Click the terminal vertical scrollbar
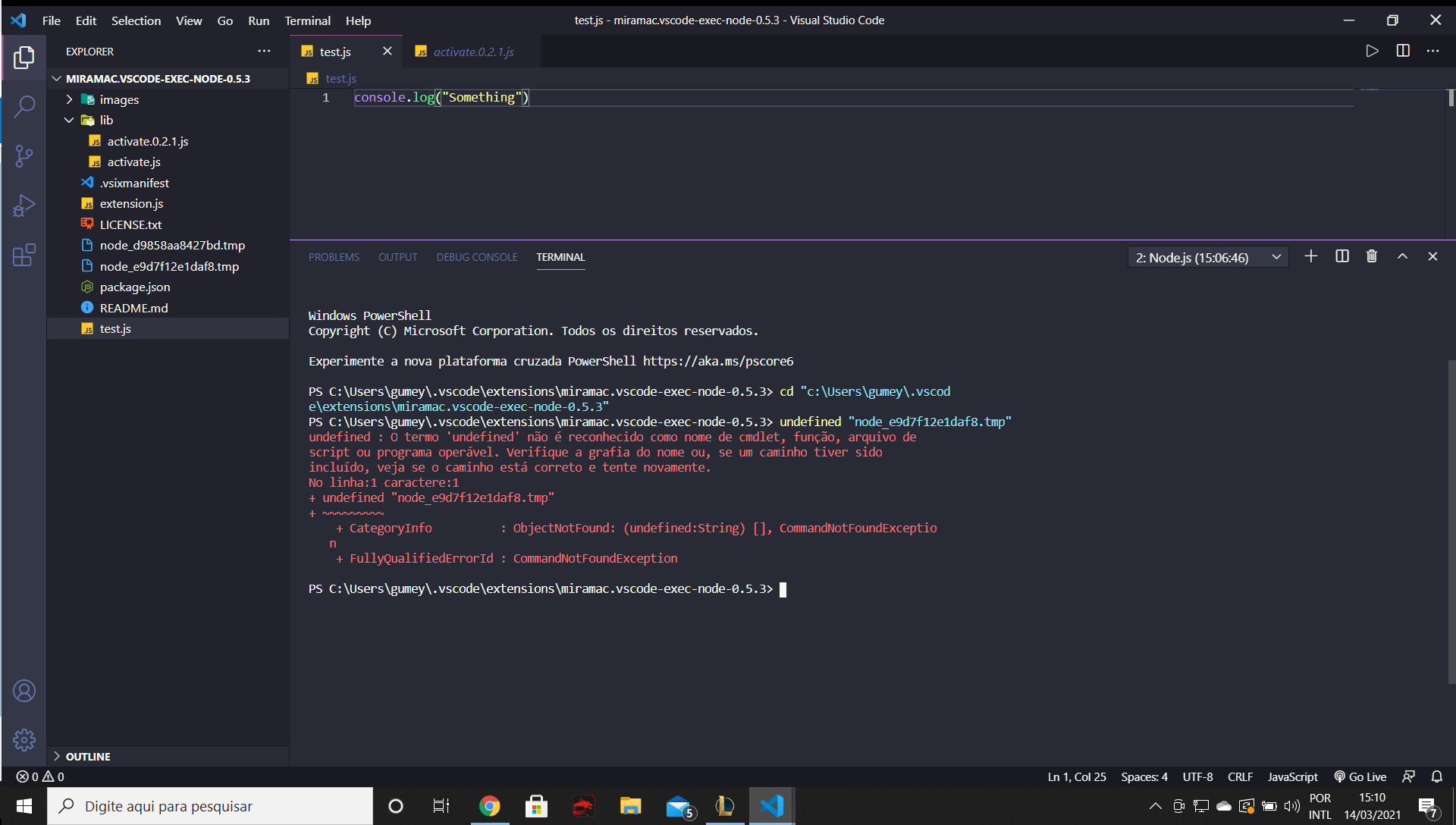This screenshot has width=1456, height=825. pyautogui.click(x=1451, y=522)
